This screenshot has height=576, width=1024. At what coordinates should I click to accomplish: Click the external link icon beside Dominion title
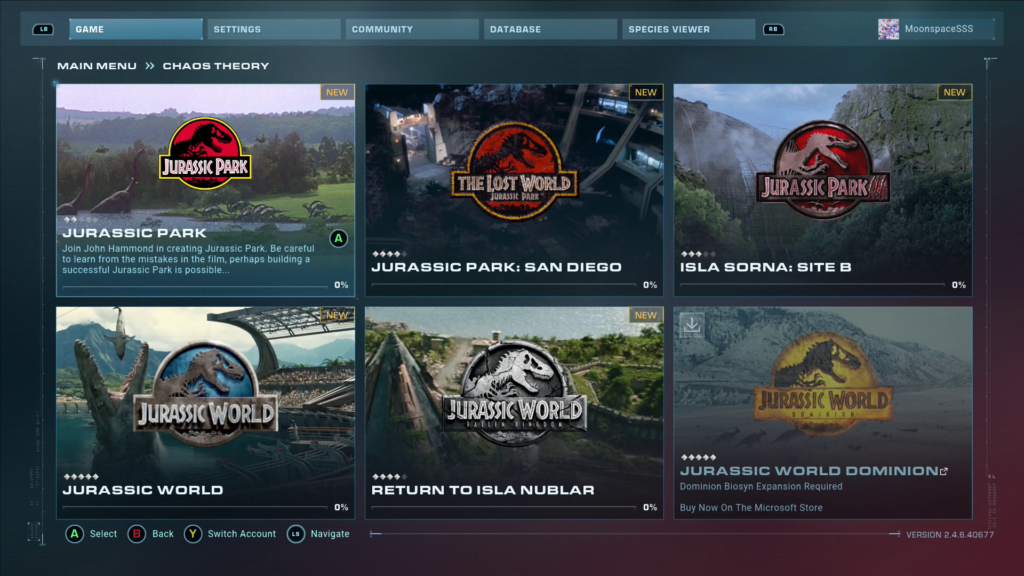pos(944,471)
